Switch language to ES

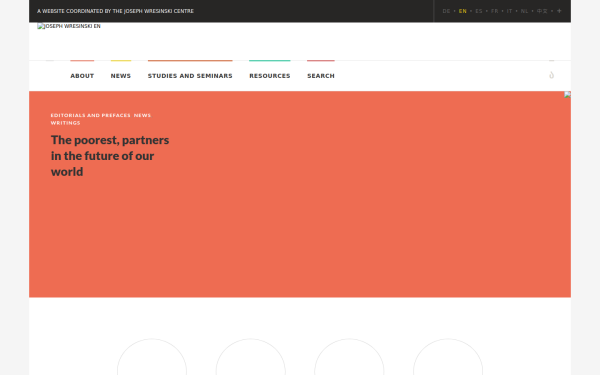479,11
